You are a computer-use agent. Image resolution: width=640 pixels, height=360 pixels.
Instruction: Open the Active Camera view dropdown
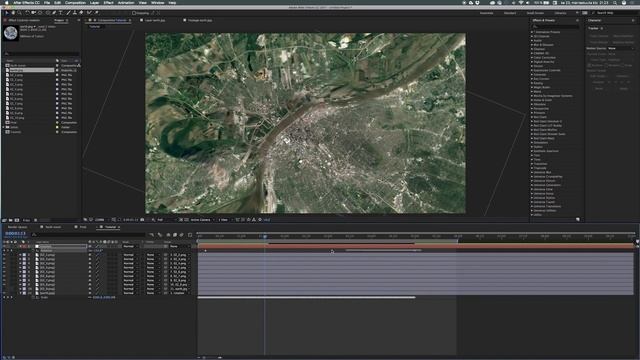201,220
